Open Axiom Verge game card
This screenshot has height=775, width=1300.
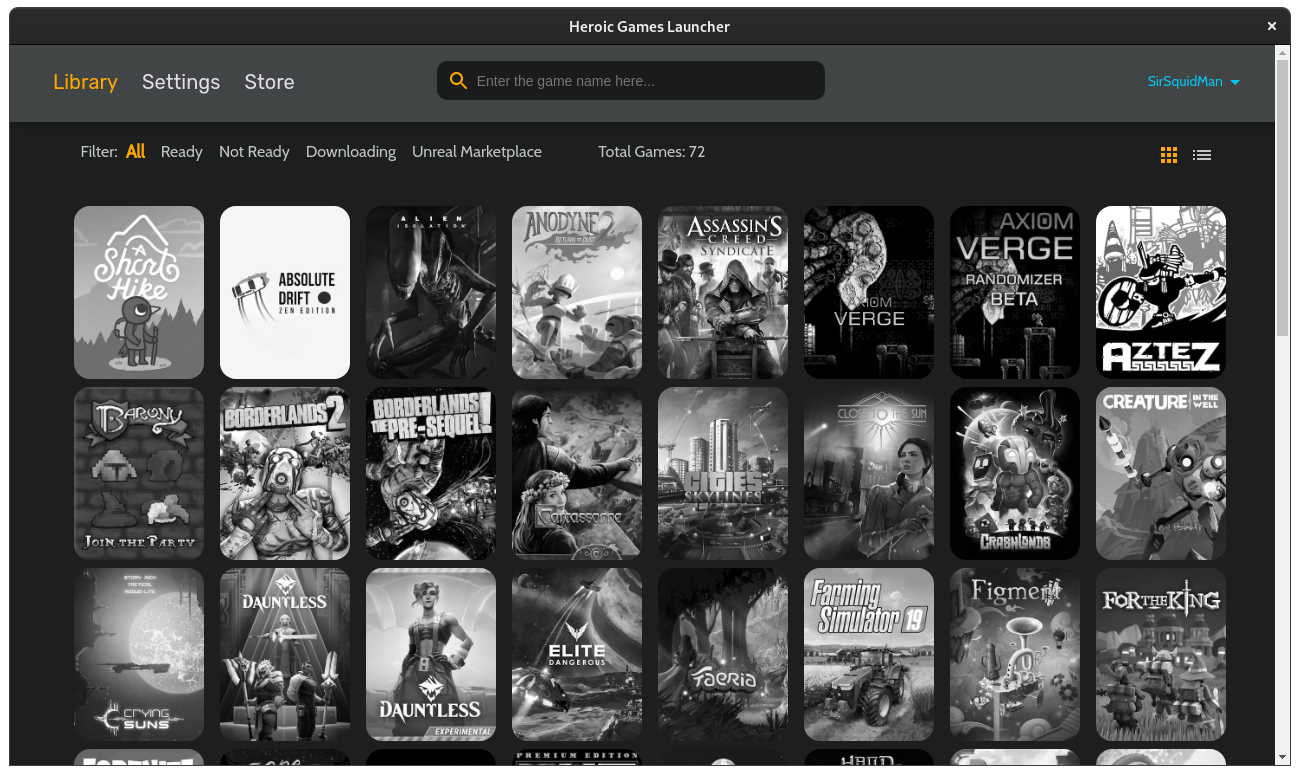[x=869, y=292]
